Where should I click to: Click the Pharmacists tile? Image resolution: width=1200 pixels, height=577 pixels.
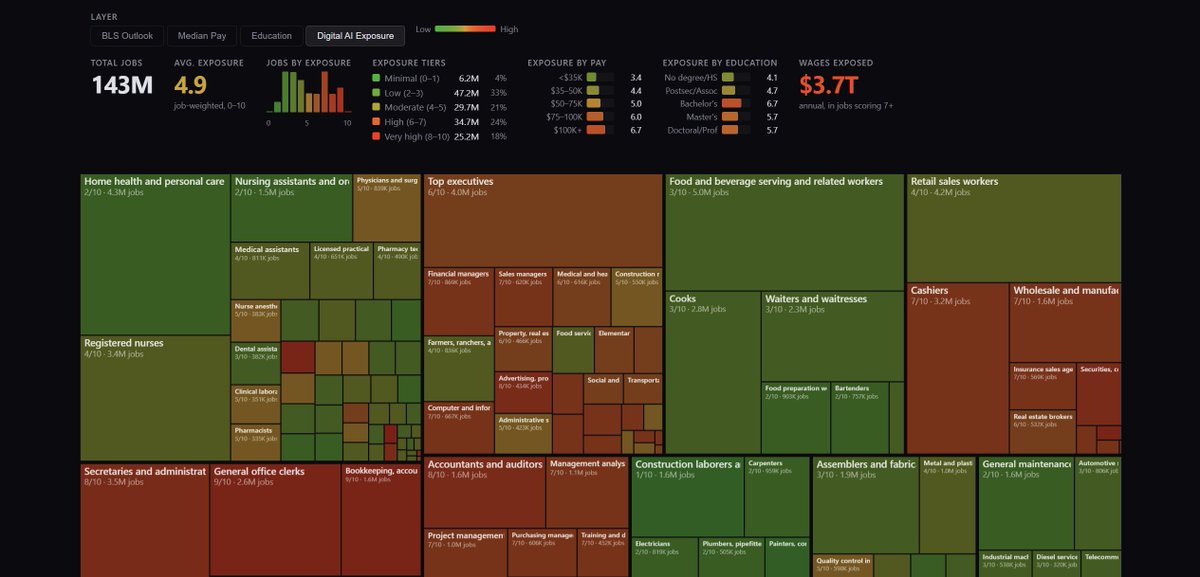pyautogui.click(x=256, y=442)
